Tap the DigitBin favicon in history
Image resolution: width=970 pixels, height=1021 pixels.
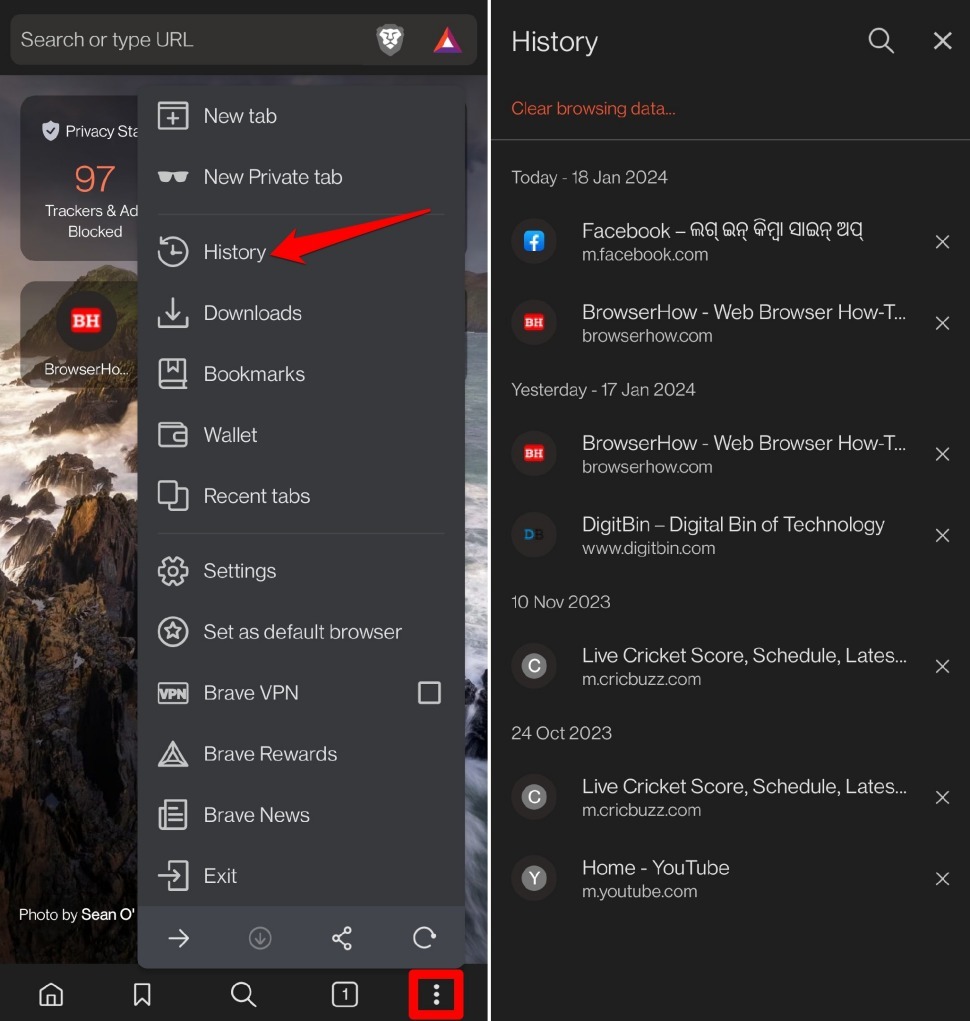pos(534,535)
